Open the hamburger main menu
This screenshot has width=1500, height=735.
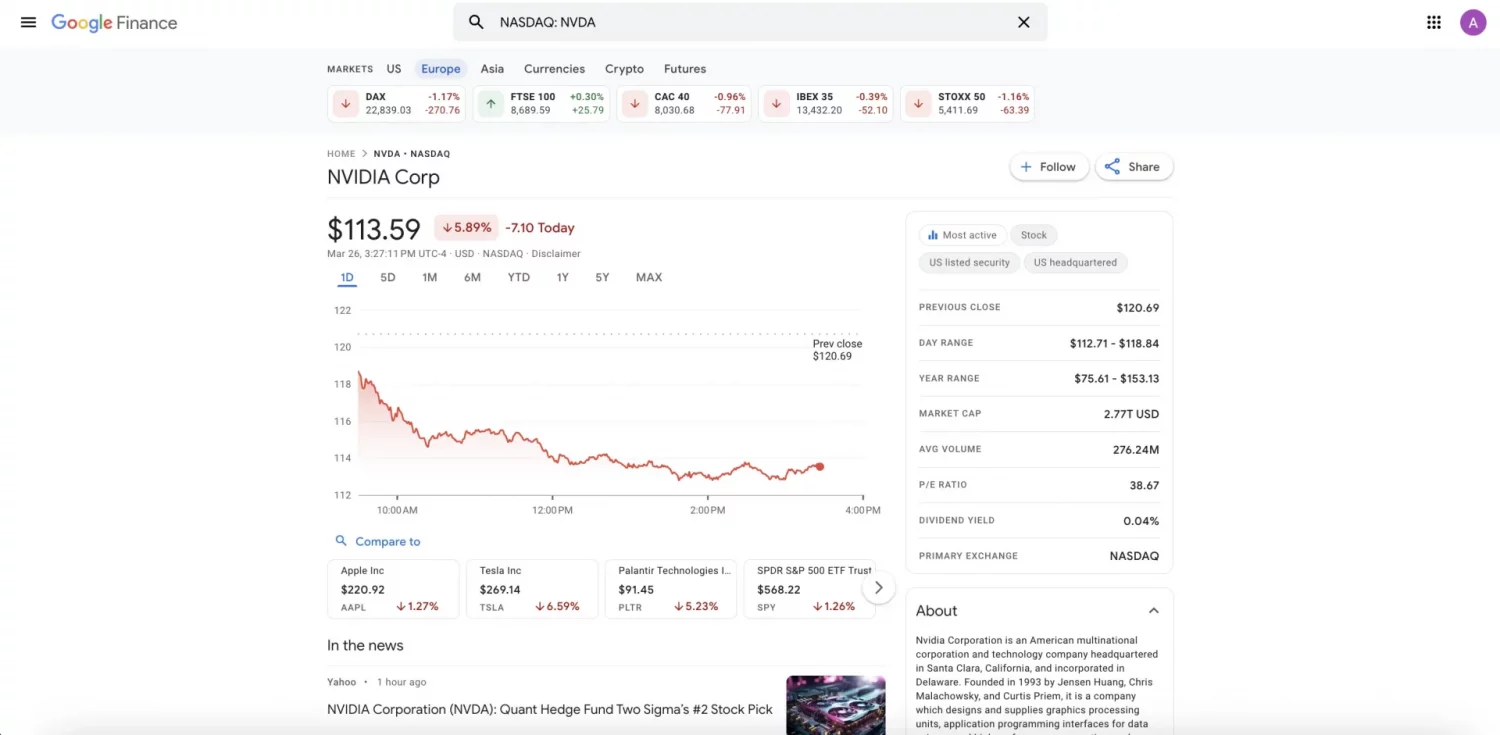coord(28,22)
